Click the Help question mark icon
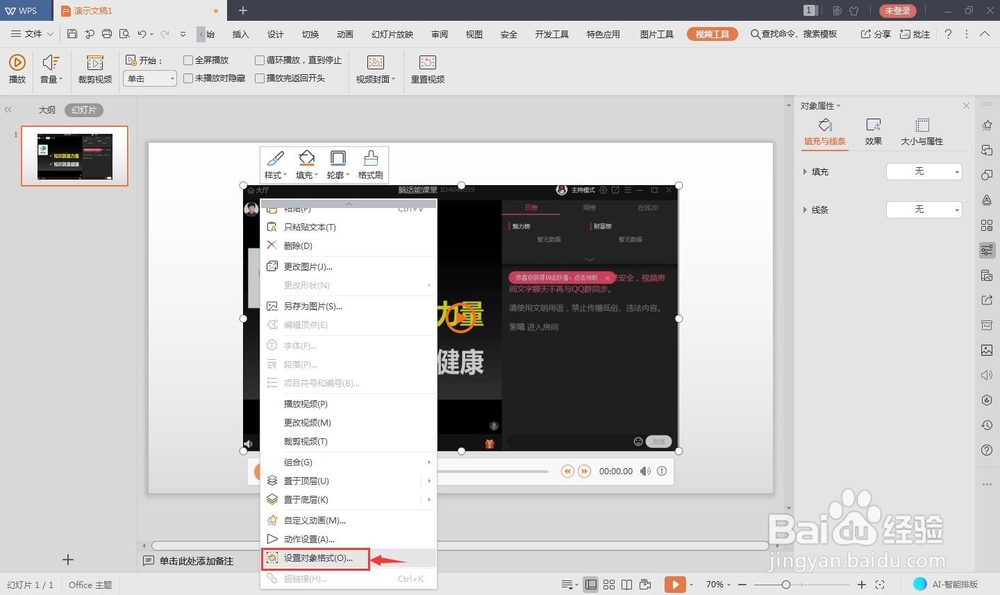 pos(948,34)
